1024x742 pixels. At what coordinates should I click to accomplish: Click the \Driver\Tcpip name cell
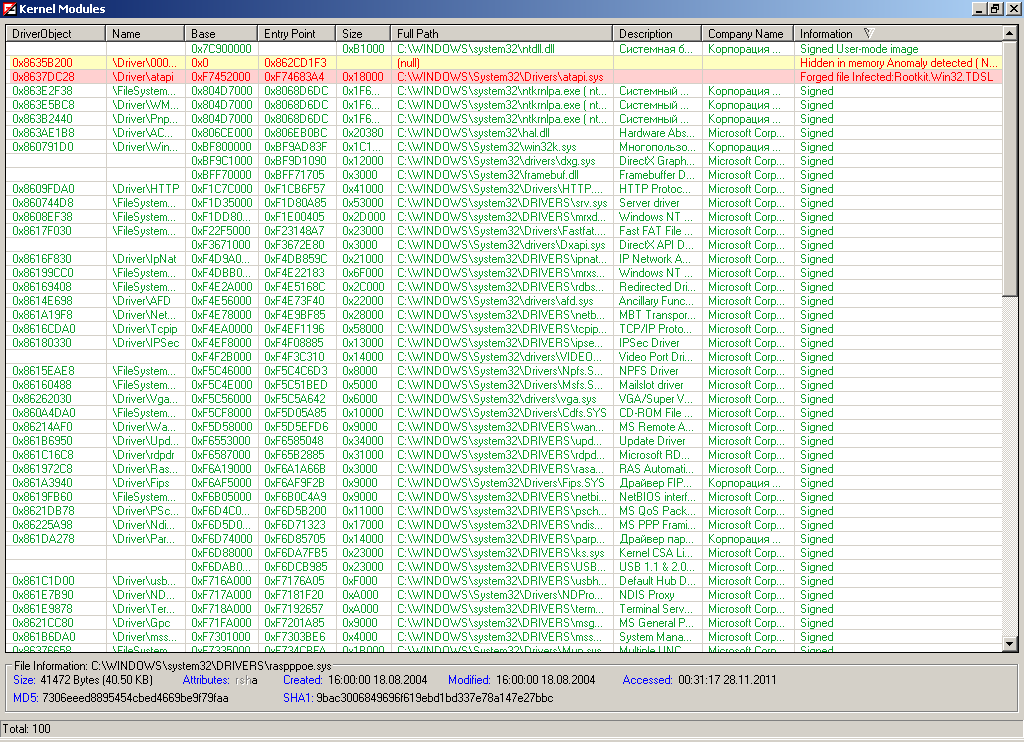point(144,329)
